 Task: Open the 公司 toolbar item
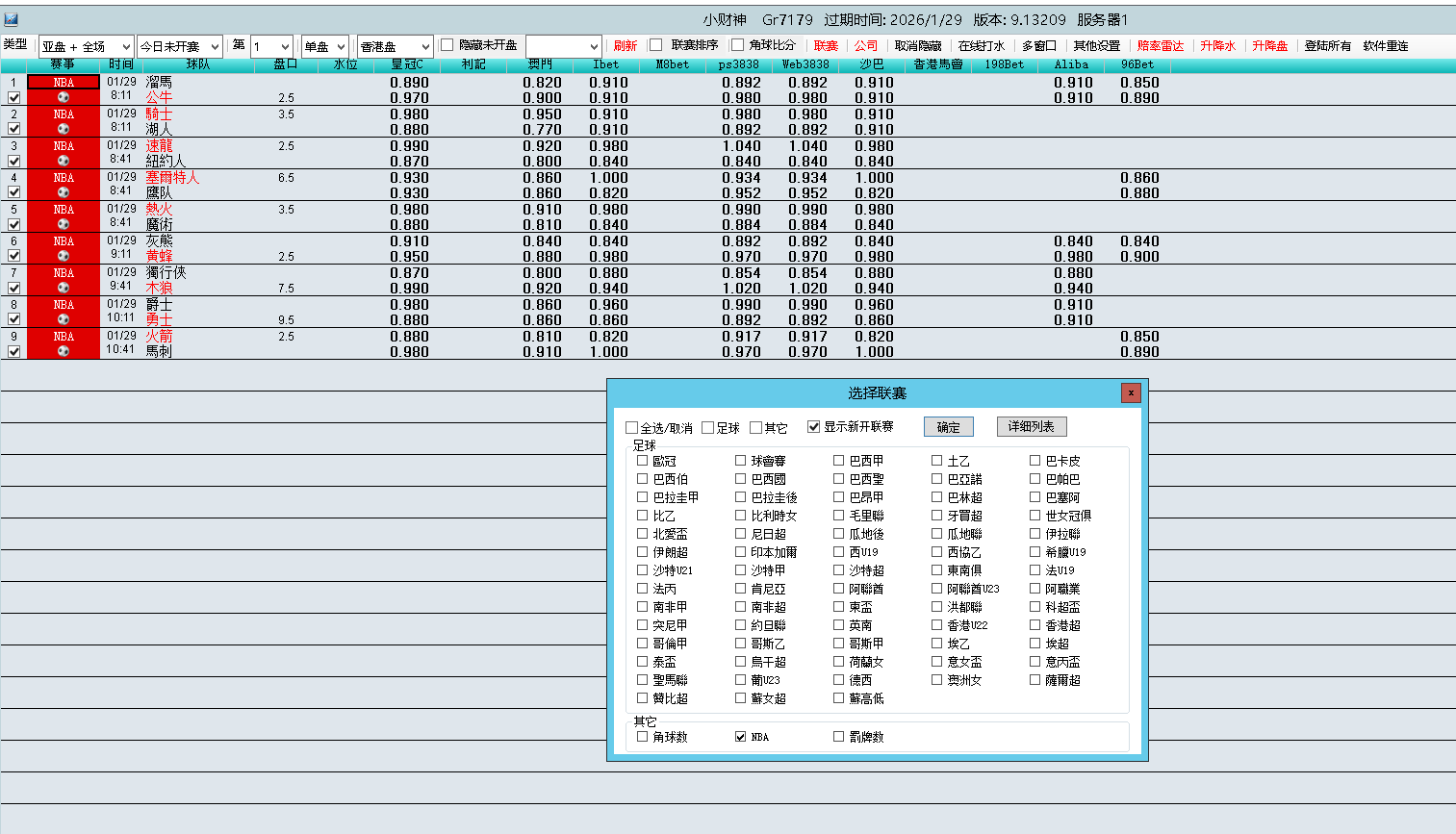pyautogui.click(x=866, y=45)
